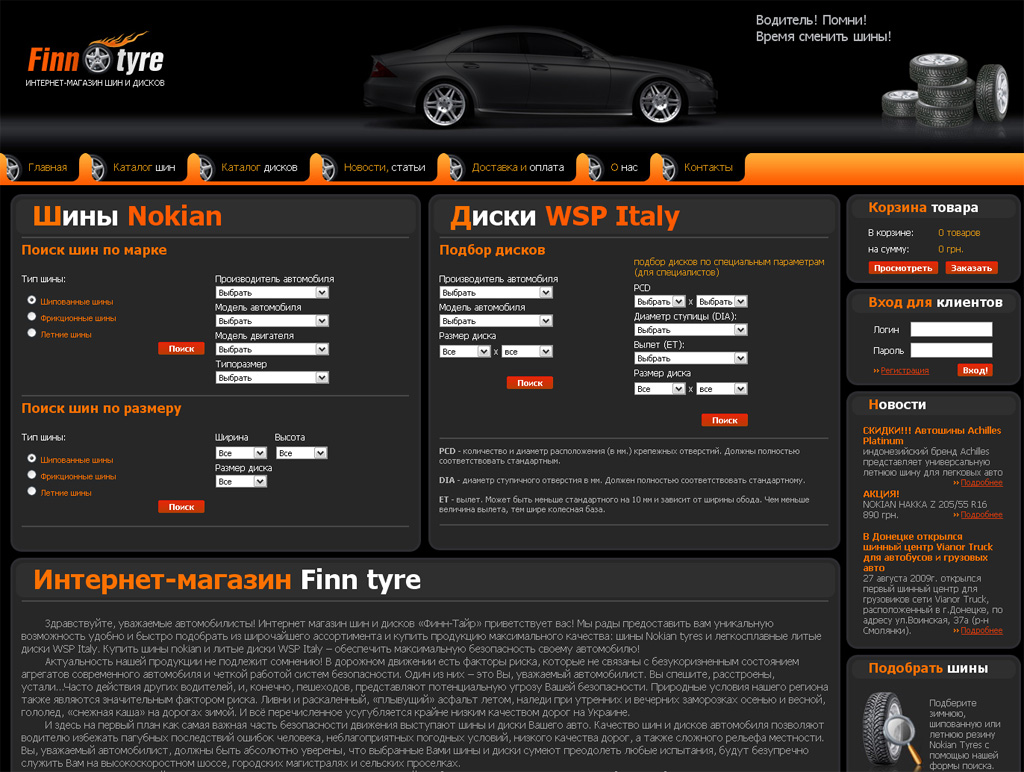Select Летние шины in search by size
Image resolution: width=1024 pixels, height=772 pixels.
(x=31, y=491)
